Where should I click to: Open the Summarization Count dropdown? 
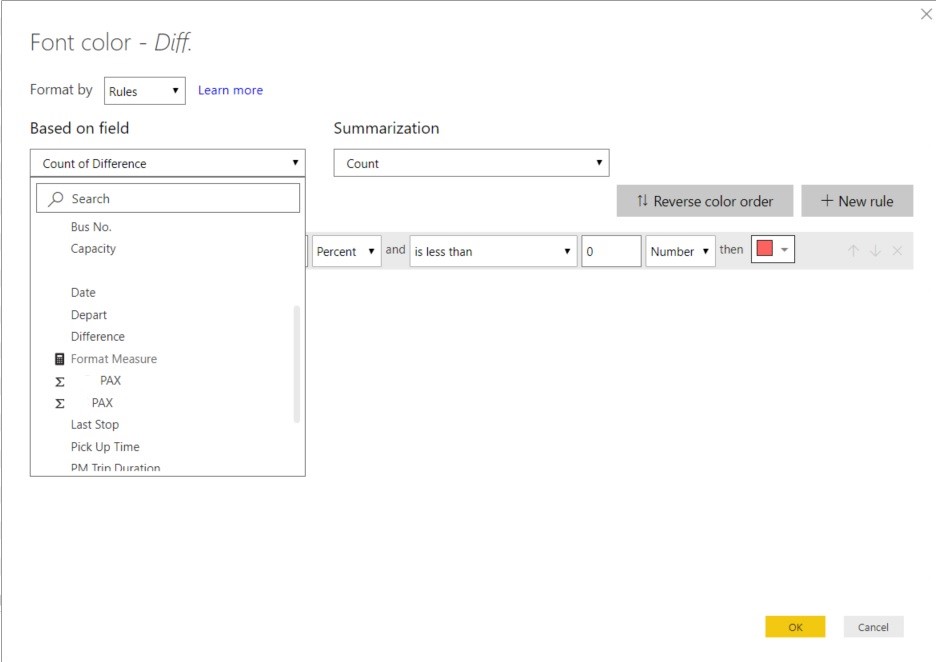(471, 163)
